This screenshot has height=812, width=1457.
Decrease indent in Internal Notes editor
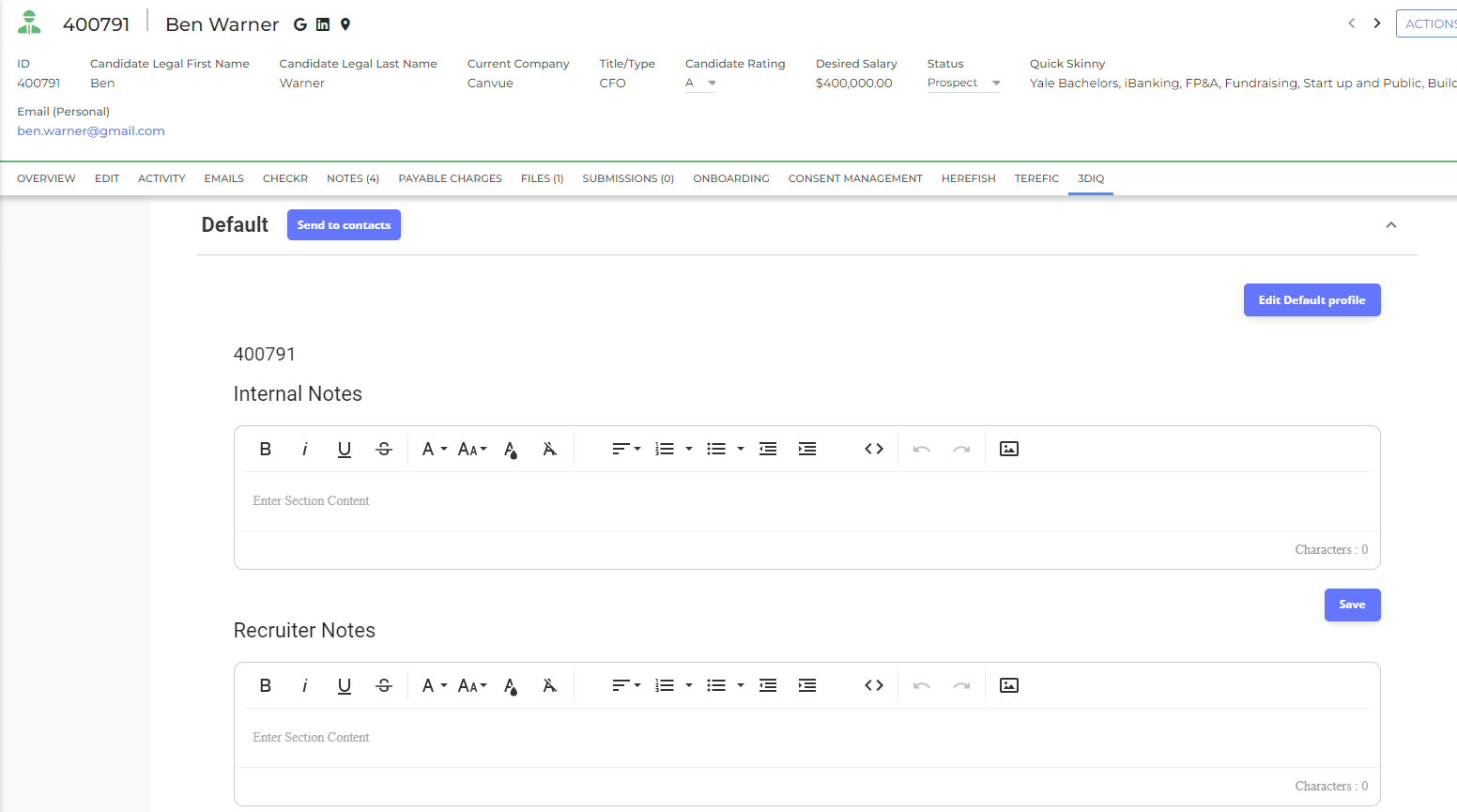pos(768,449)
